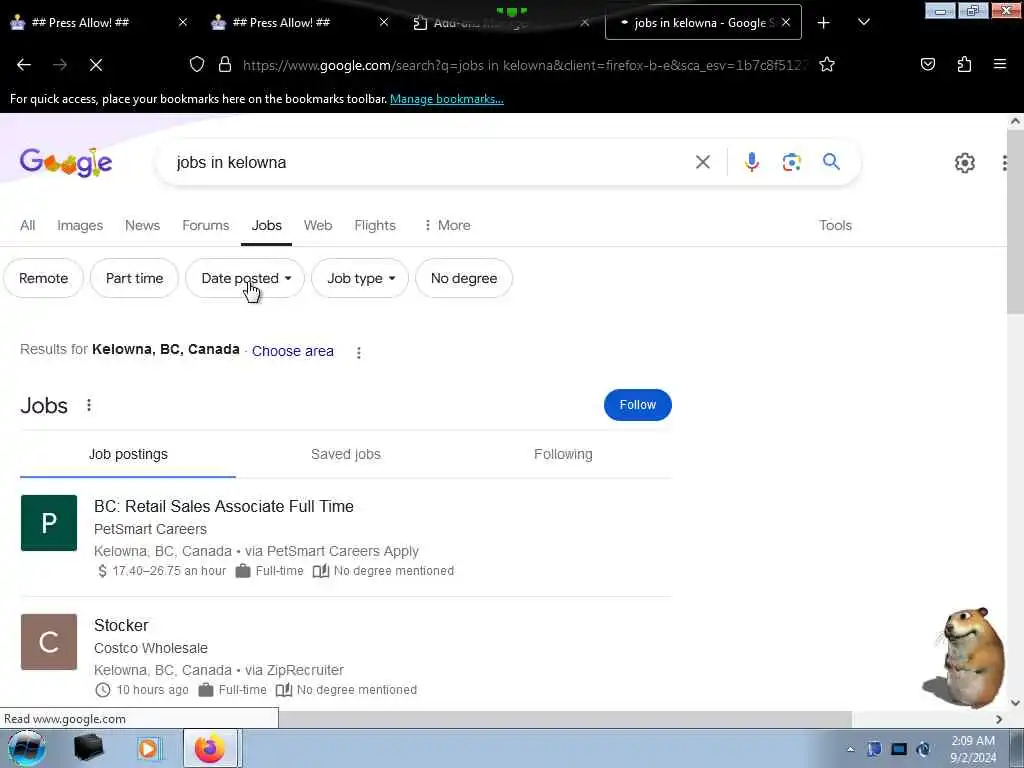The image size is (1024, 768).
Task: Select the Forums search tab
Action: pos(206,225)
